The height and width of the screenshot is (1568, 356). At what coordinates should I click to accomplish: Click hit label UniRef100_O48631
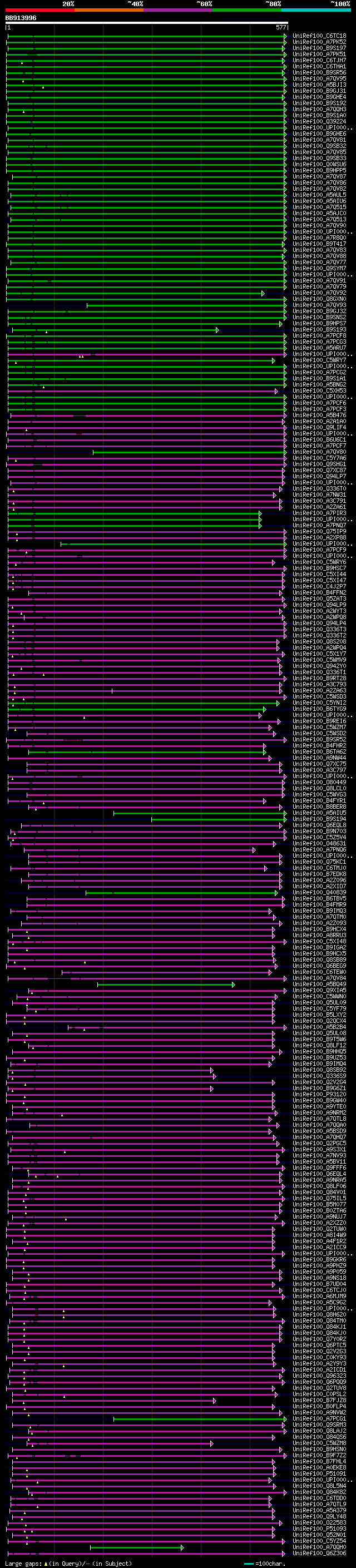[x=319, y=844]
